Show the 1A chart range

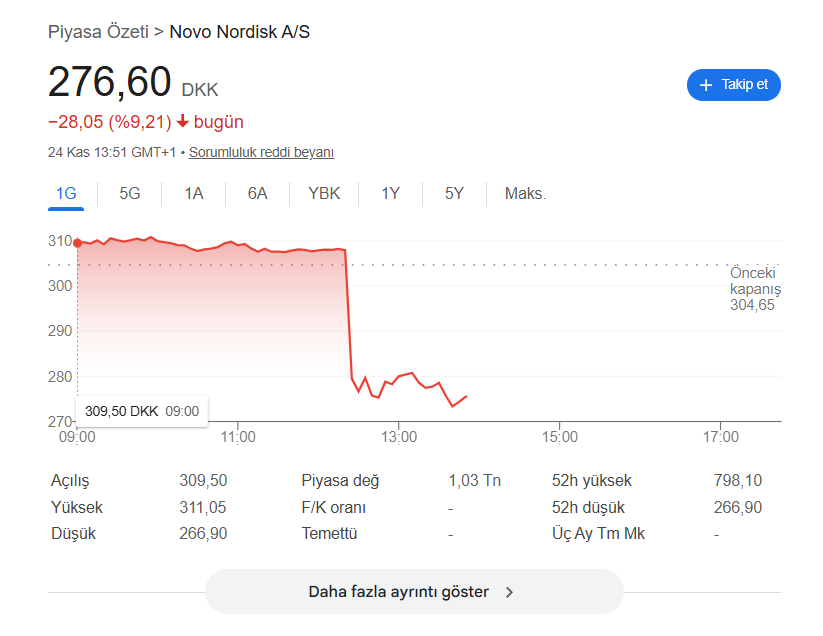(x=194, y=193)
